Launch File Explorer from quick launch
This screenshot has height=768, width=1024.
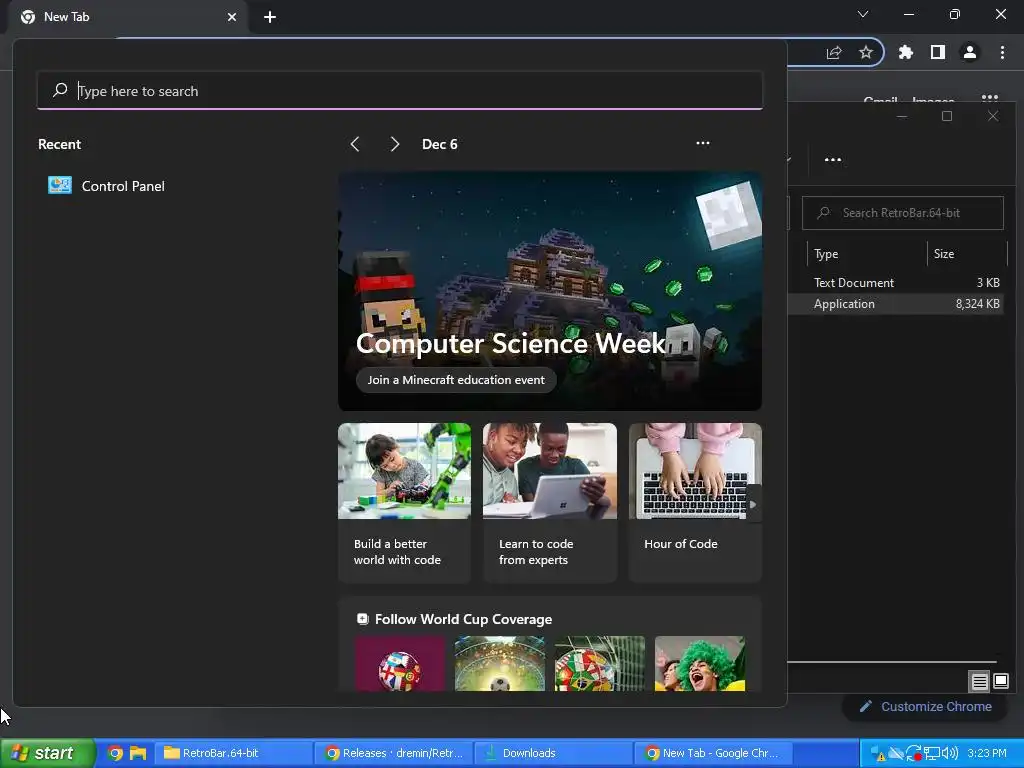pyautogui.click(x=138, y=753)
